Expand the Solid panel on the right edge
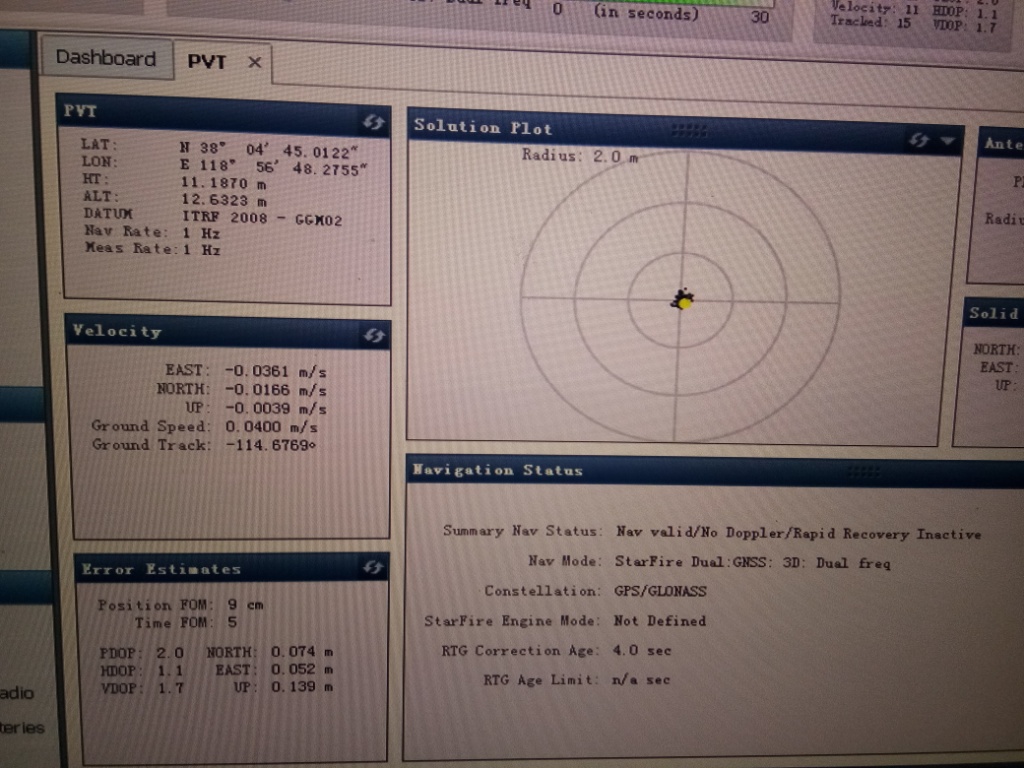This screenshot has width=1024, height=768. [x=992, y=312]
